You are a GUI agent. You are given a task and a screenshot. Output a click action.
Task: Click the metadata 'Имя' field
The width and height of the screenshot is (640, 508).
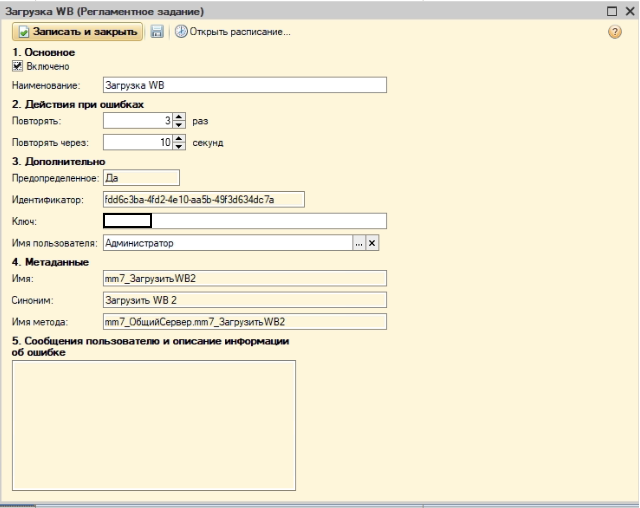244,278
